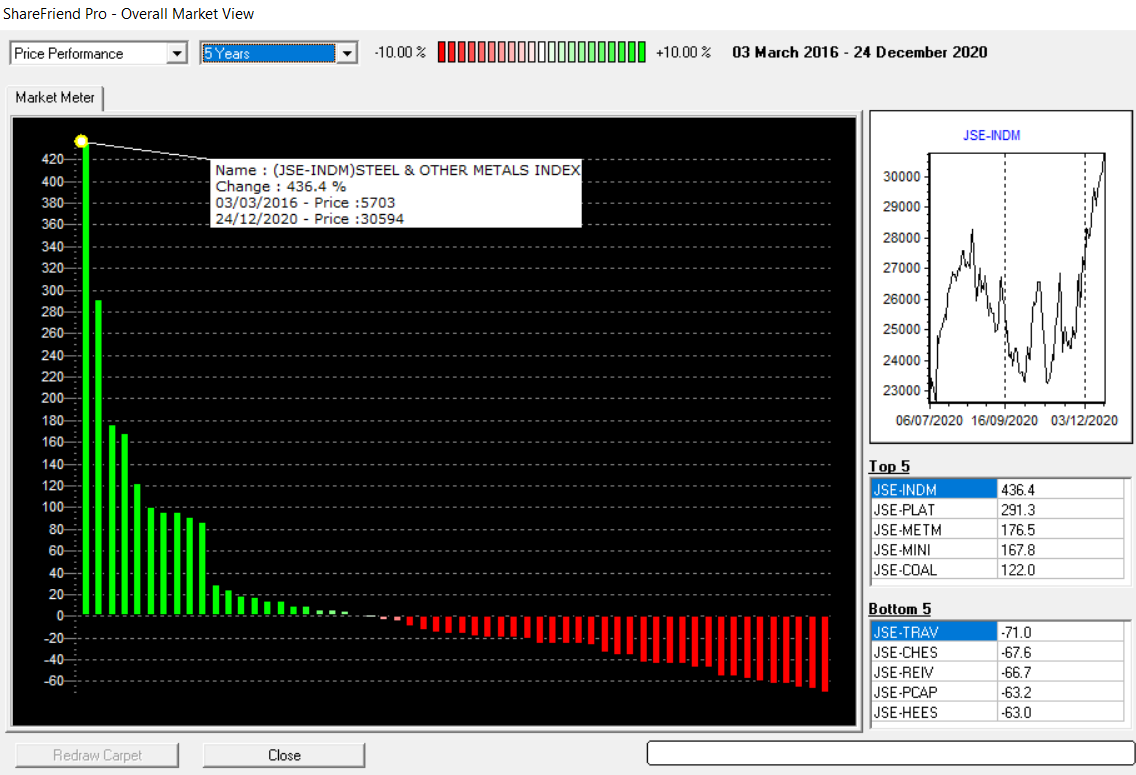Click the tallest green JSE-INDM bar
1136x775 pixels.
pos(85,379)
